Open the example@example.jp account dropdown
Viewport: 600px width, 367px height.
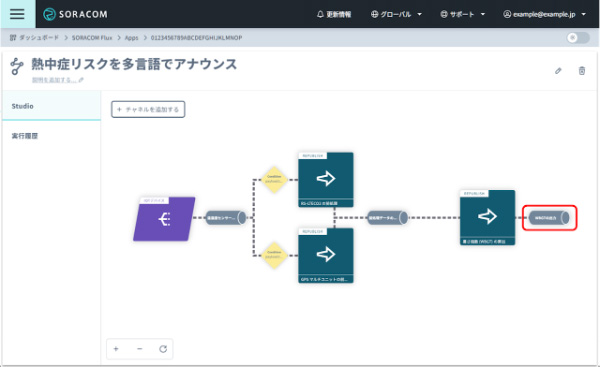pos(544,14)
